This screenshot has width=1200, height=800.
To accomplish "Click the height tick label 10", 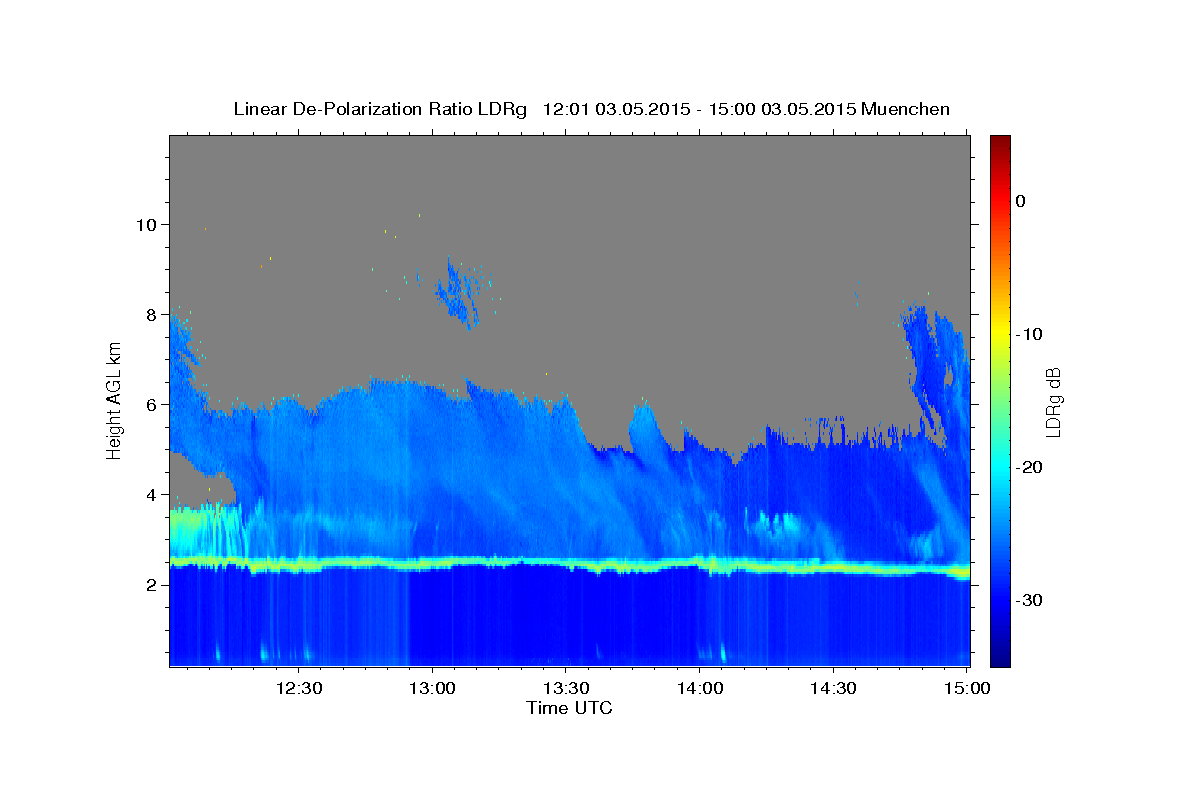I will pos(148,224).
